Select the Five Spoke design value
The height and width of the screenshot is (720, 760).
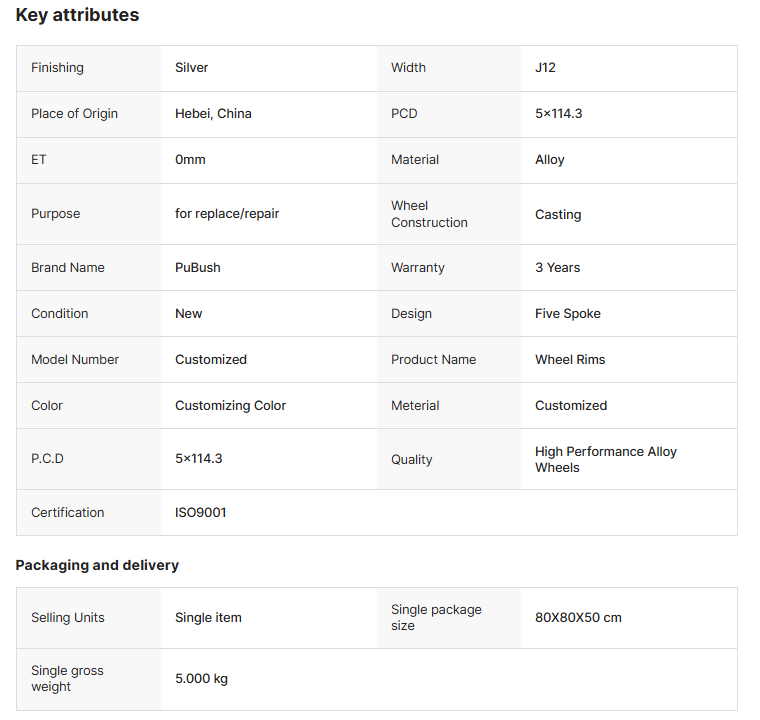coord(568,314)
